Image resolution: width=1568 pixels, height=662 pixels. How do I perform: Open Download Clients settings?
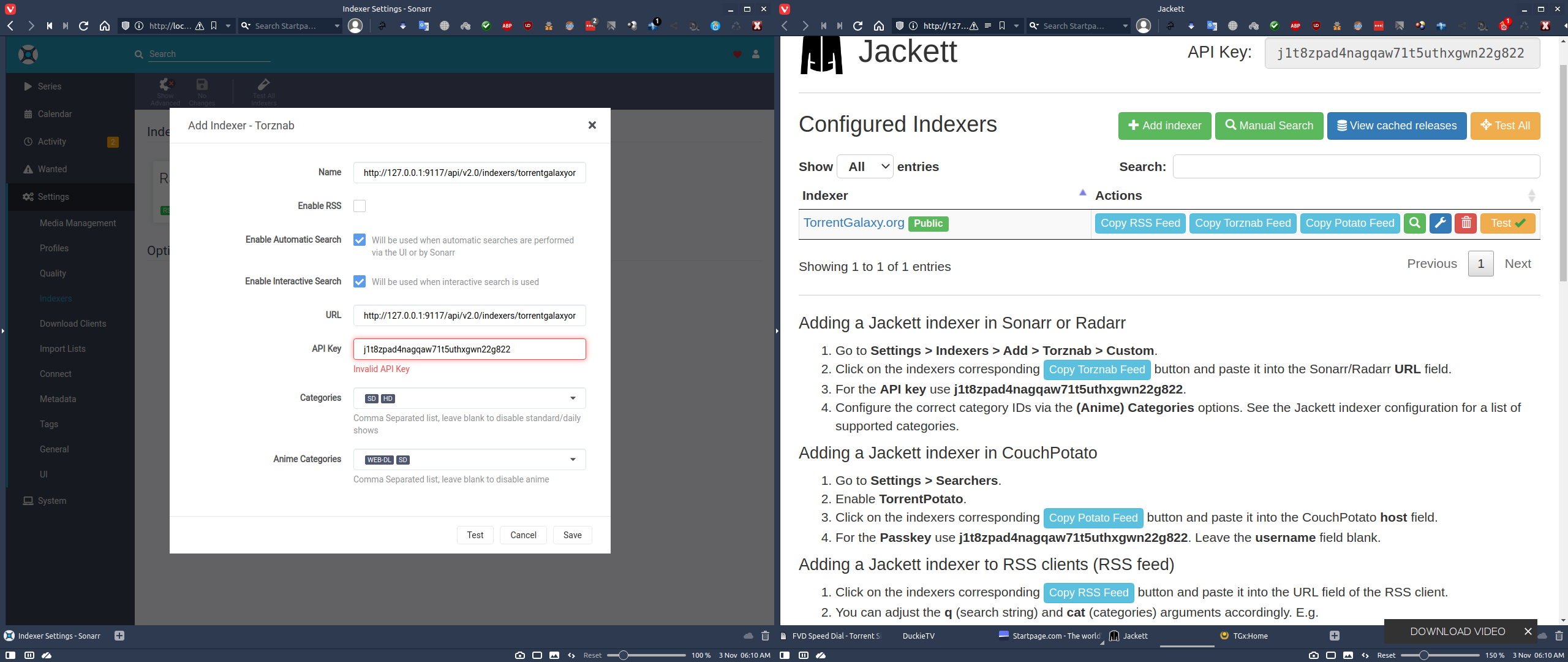point(73,324)
